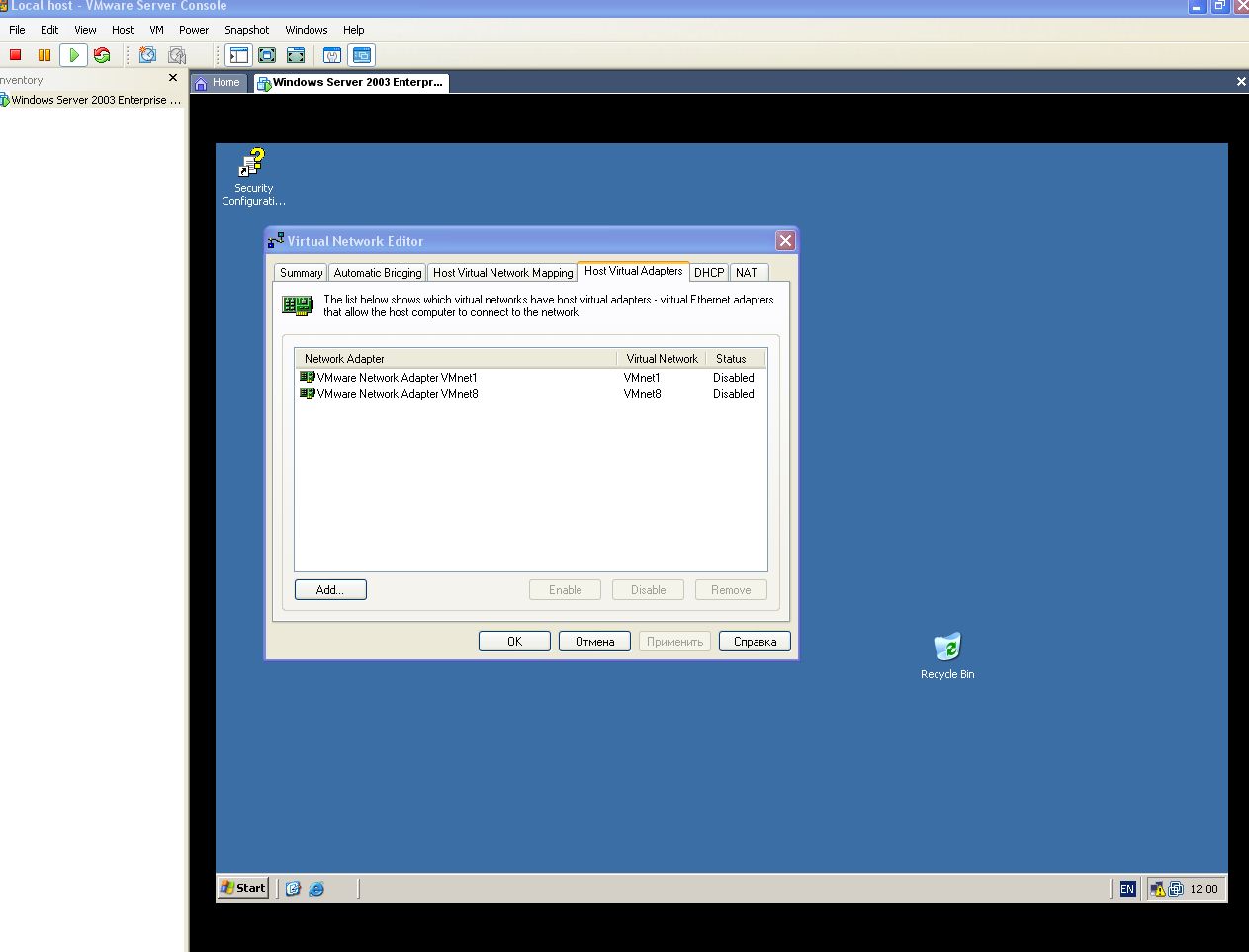Open the guest Start menu
This screenshot has height=952, width=1249.
(243, 888)
